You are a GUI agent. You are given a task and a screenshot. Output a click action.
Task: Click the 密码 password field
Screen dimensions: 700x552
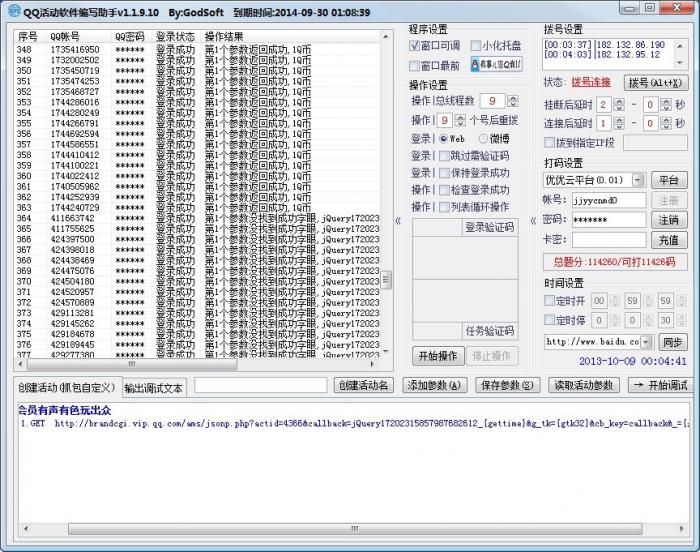tap(609, 220)
